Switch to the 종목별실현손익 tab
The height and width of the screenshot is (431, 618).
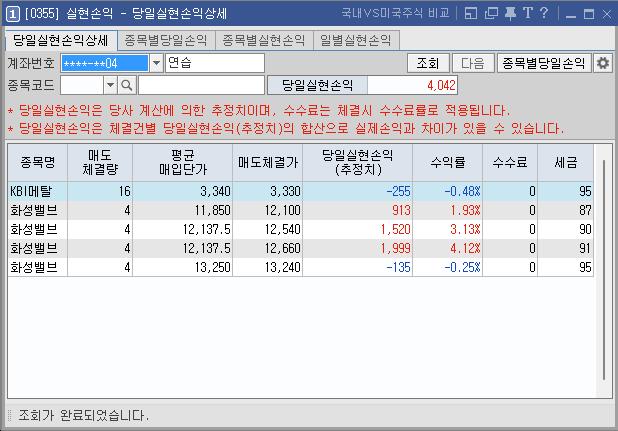point(264,40)
